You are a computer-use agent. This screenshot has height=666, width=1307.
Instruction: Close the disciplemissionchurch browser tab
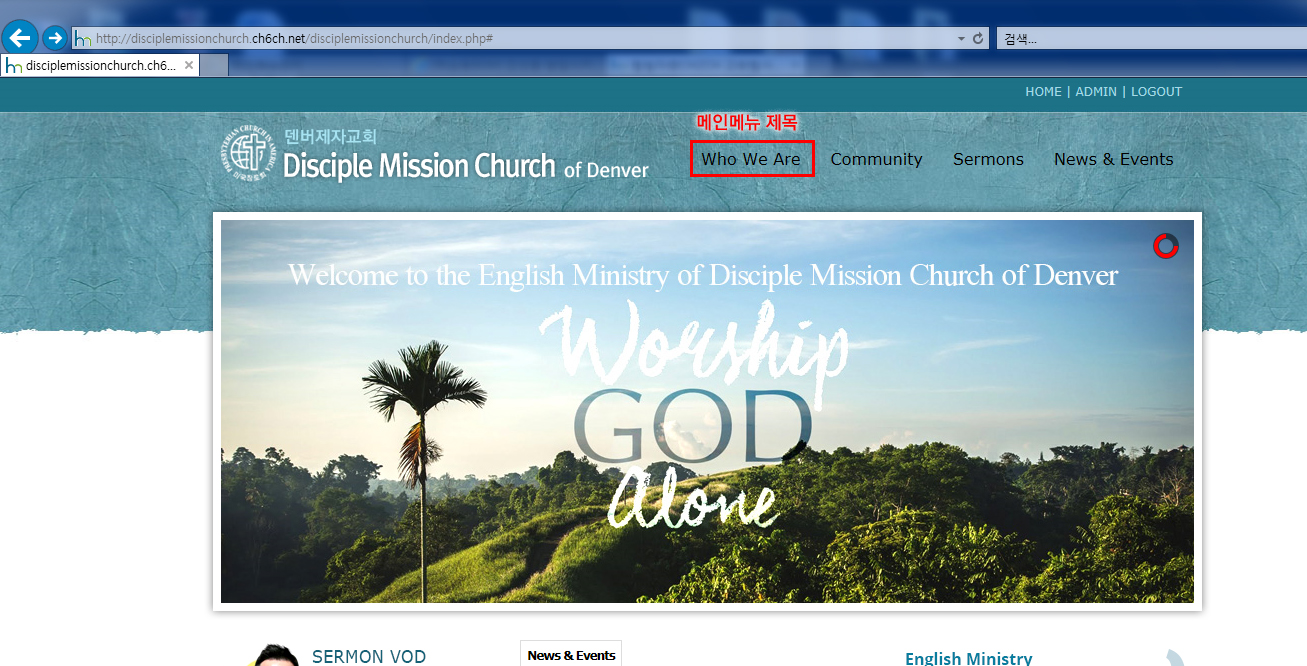(189, 66)
